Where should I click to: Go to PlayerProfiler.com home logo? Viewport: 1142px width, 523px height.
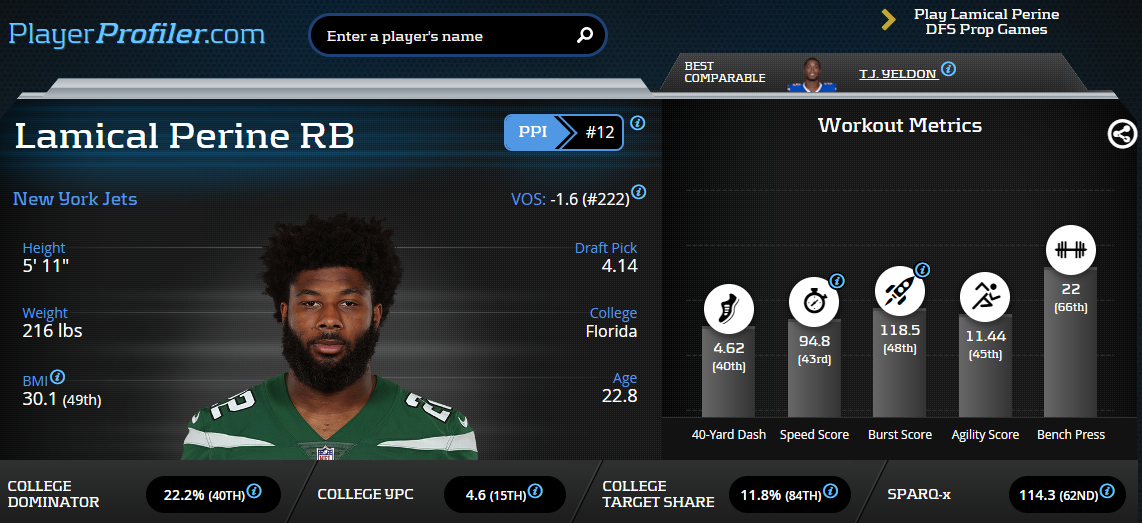[137, 34]
